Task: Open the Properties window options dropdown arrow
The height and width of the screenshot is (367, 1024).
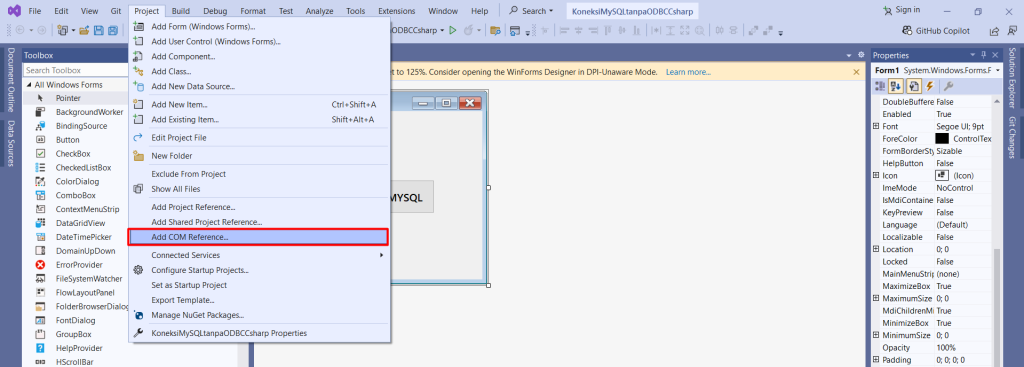Action: (x=973, y=55)
